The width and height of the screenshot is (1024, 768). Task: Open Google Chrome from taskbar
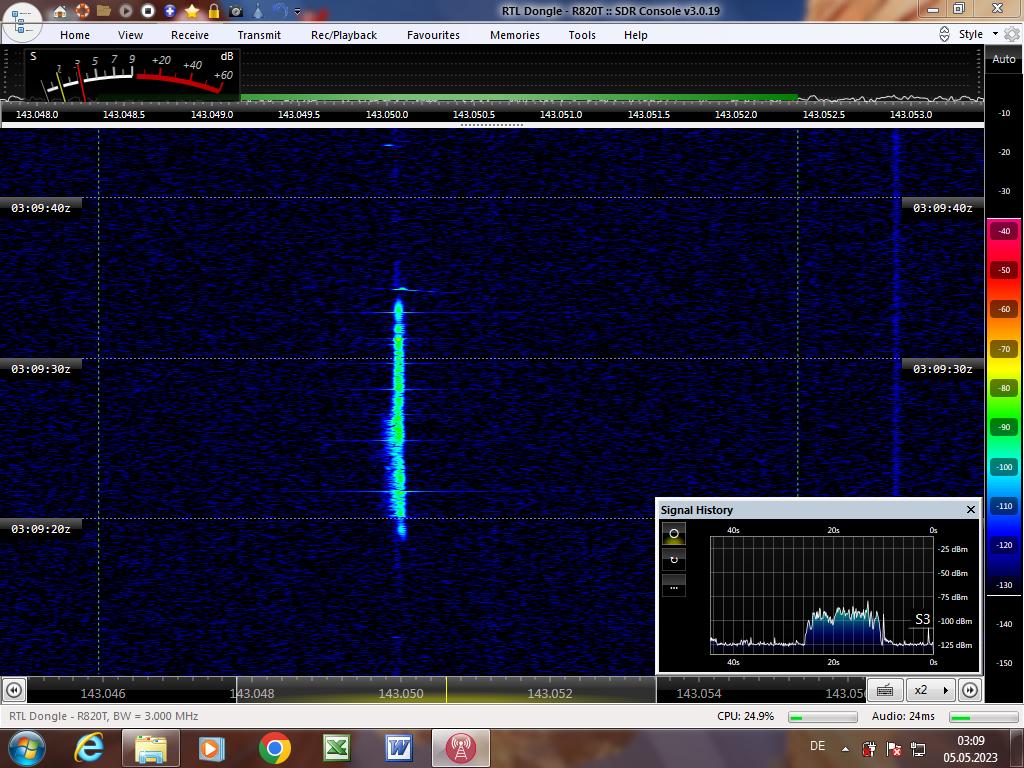tap(274, 748)
